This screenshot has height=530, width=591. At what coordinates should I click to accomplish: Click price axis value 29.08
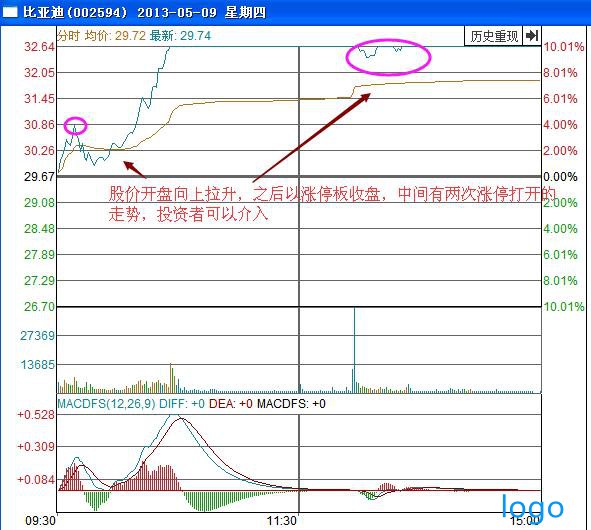coord(39,203)
